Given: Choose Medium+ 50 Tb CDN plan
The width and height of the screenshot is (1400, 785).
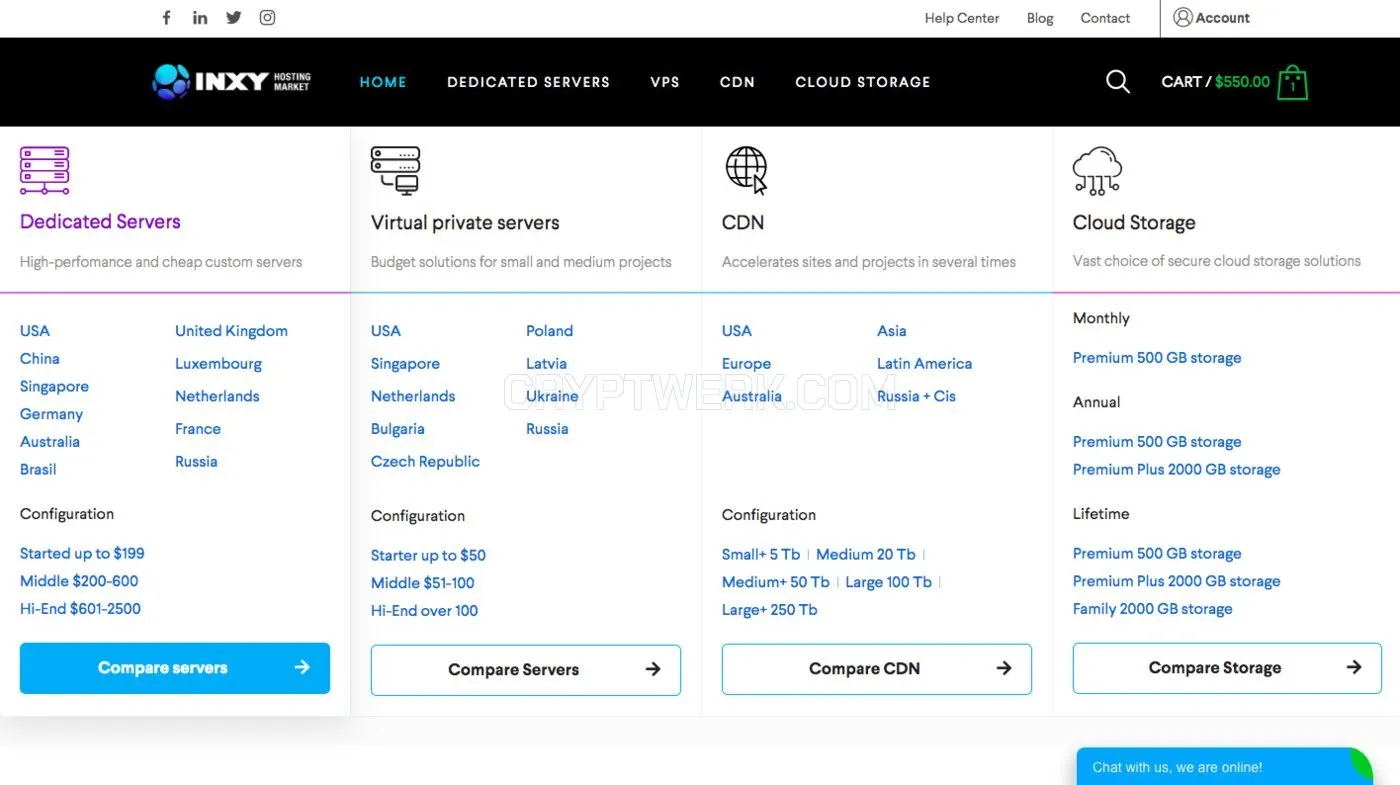Looking at the screenshot, I should [x=775, y=582].
